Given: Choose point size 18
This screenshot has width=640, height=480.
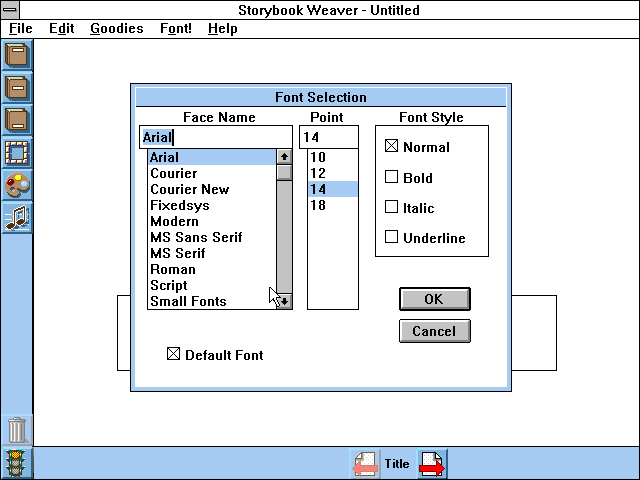Looking at the screenshot, I should point(333,205).
